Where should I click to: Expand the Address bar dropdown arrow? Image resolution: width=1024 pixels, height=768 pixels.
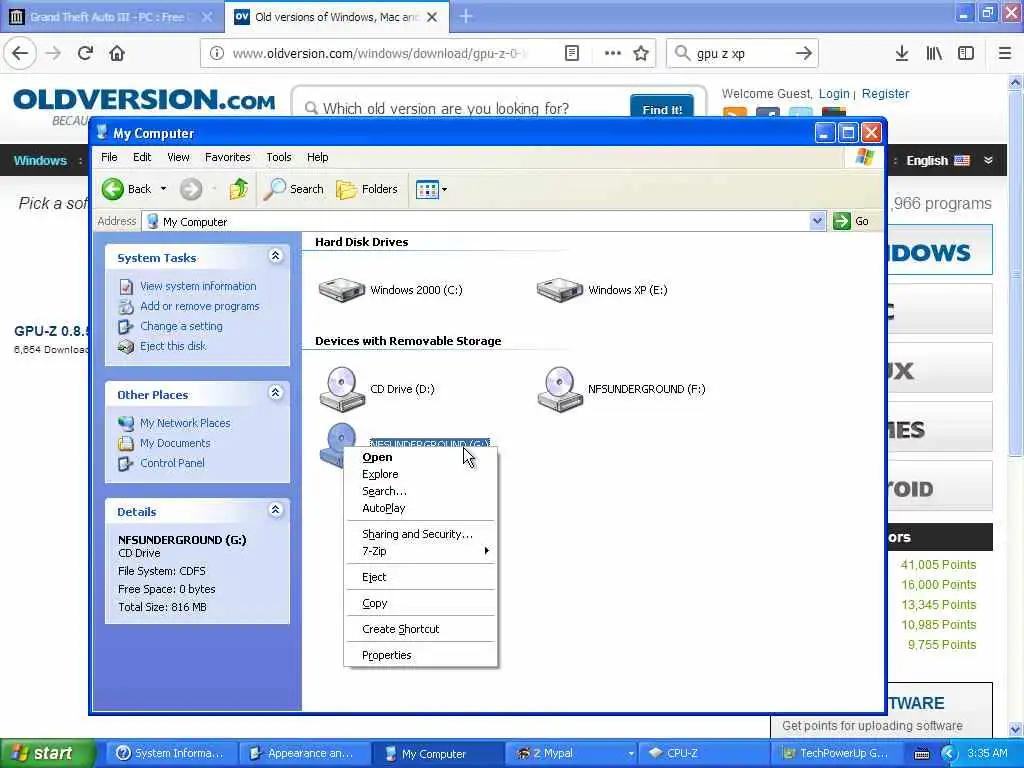click(817, 221)
